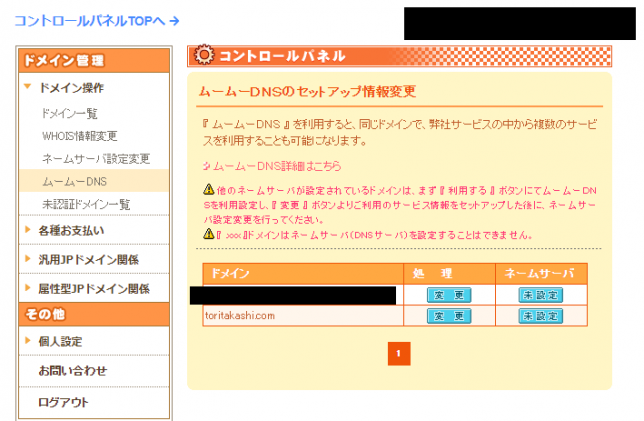Click ログアウト to sign out

tap(63, 402)
